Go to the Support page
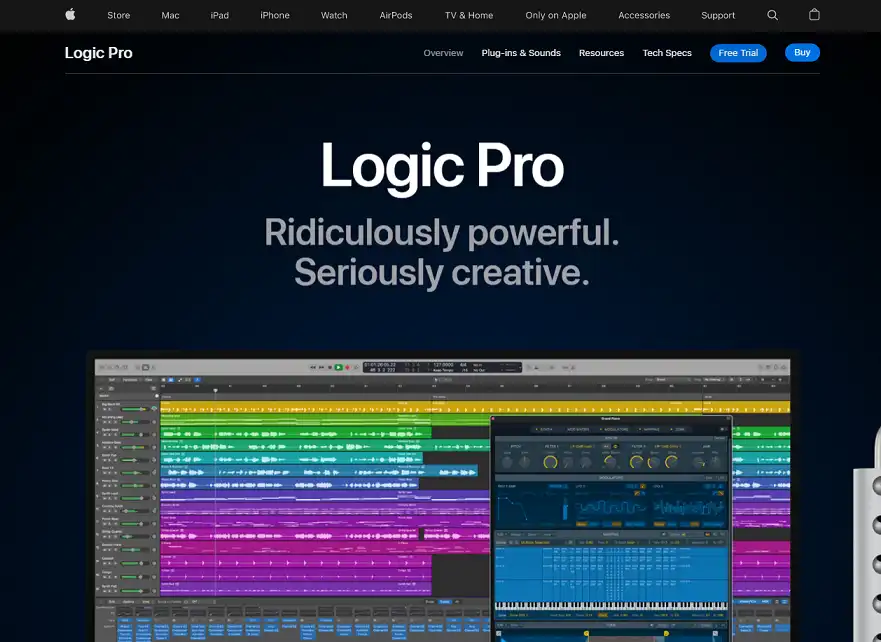The height and width of the screenshot is (642, 881). pyautogui.click(x=717, y=15)
